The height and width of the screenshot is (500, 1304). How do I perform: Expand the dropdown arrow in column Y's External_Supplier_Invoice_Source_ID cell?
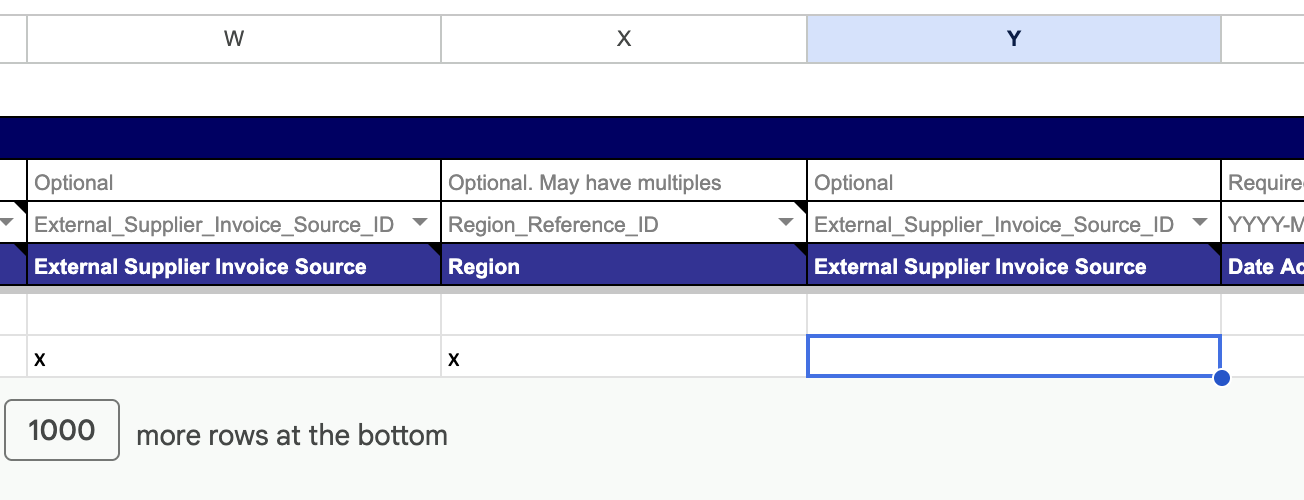[1200, 222]
